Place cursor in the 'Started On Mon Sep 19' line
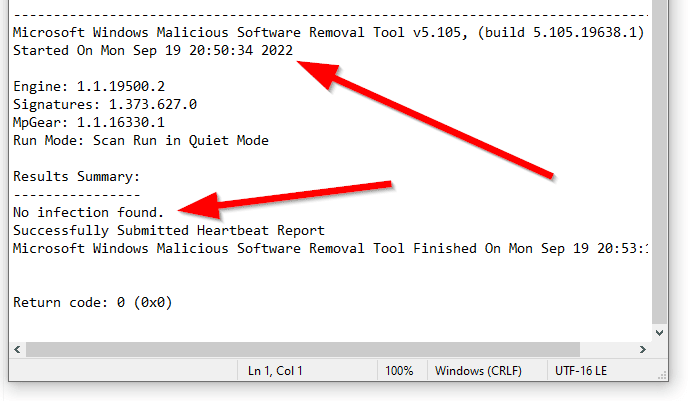This screenshot has height=401, width=688. (153, 50)
